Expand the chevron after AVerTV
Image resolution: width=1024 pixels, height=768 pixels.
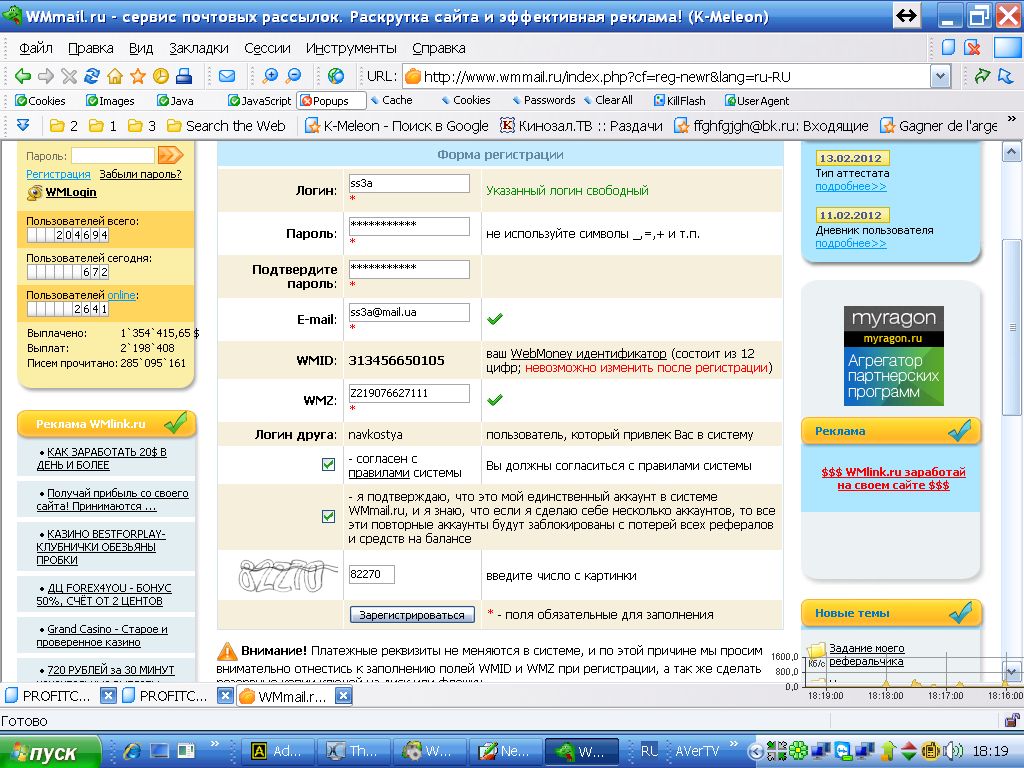pyautogui.click(x=733, y=744)
